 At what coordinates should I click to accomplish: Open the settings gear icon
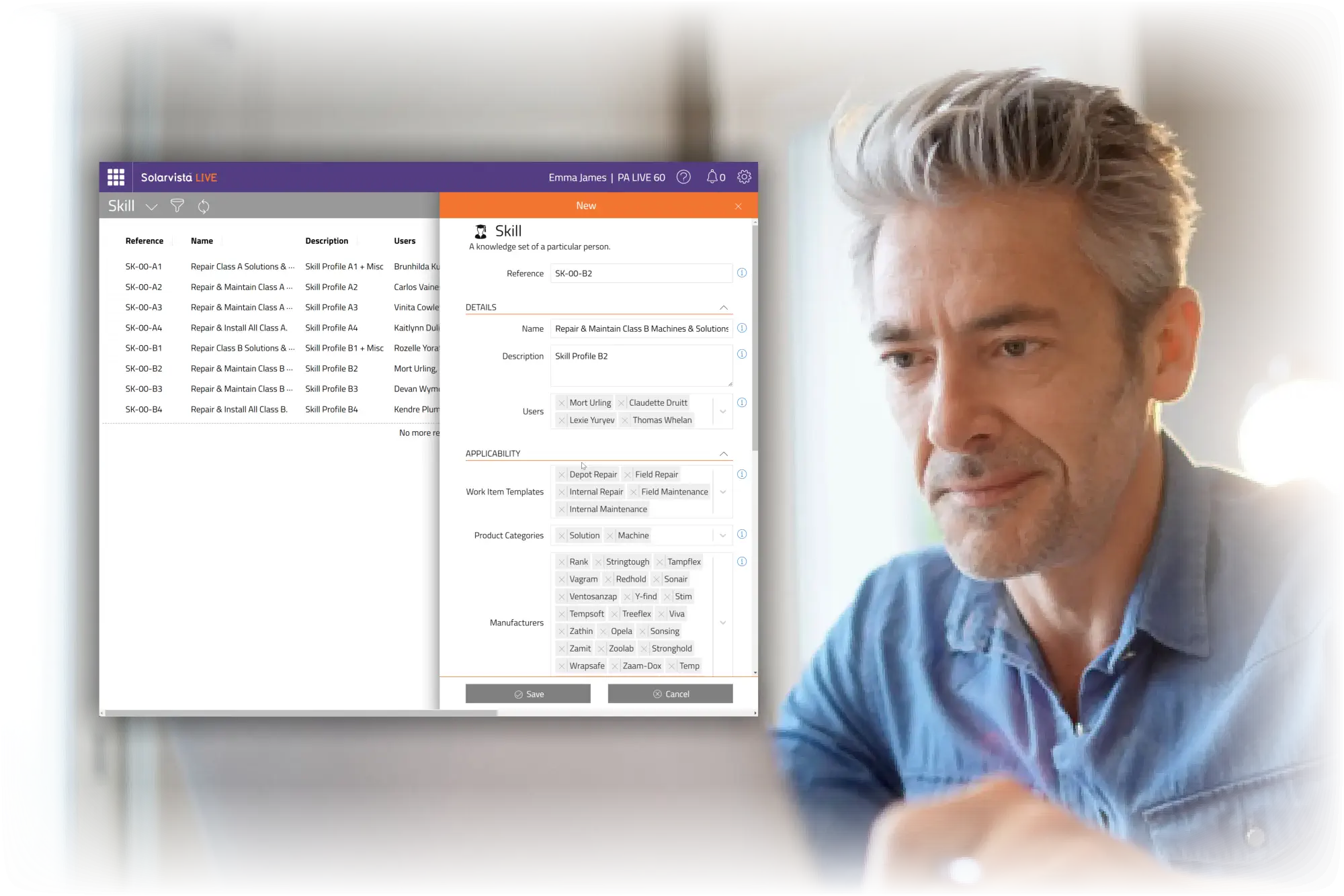pos(744,177)
